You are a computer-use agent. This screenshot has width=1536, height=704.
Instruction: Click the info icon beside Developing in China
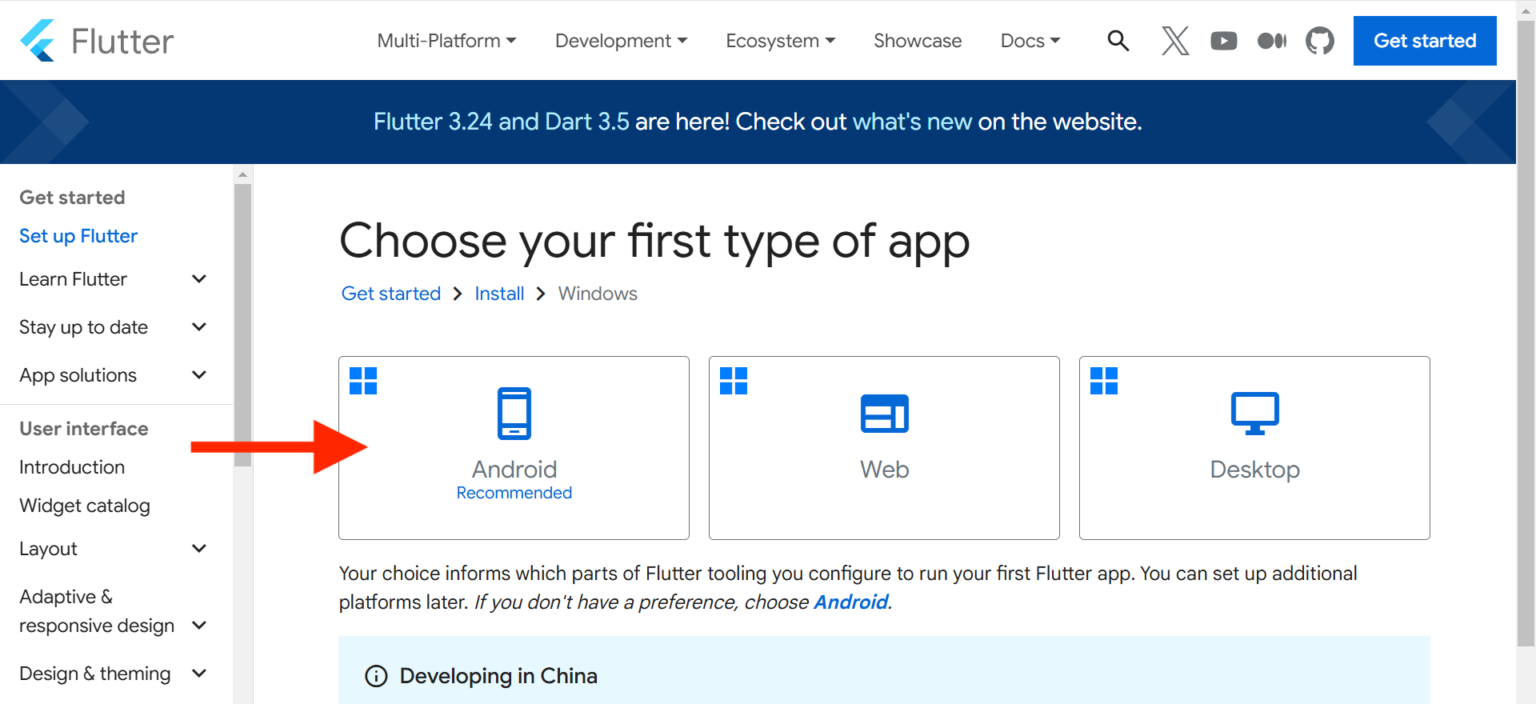click(x=375, y=675)
